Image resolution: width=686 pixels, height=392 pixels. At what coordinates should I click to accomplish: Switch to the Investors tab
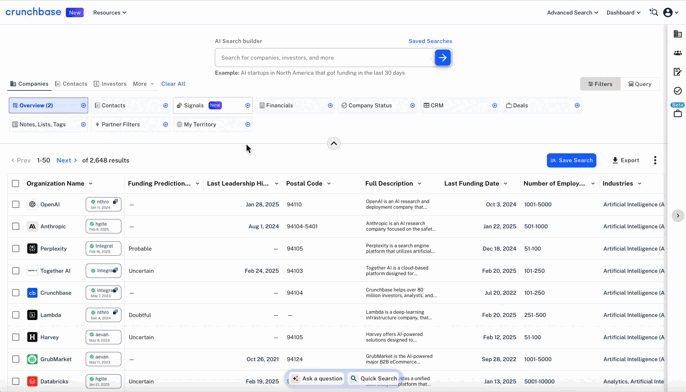(x=110, y=84)
